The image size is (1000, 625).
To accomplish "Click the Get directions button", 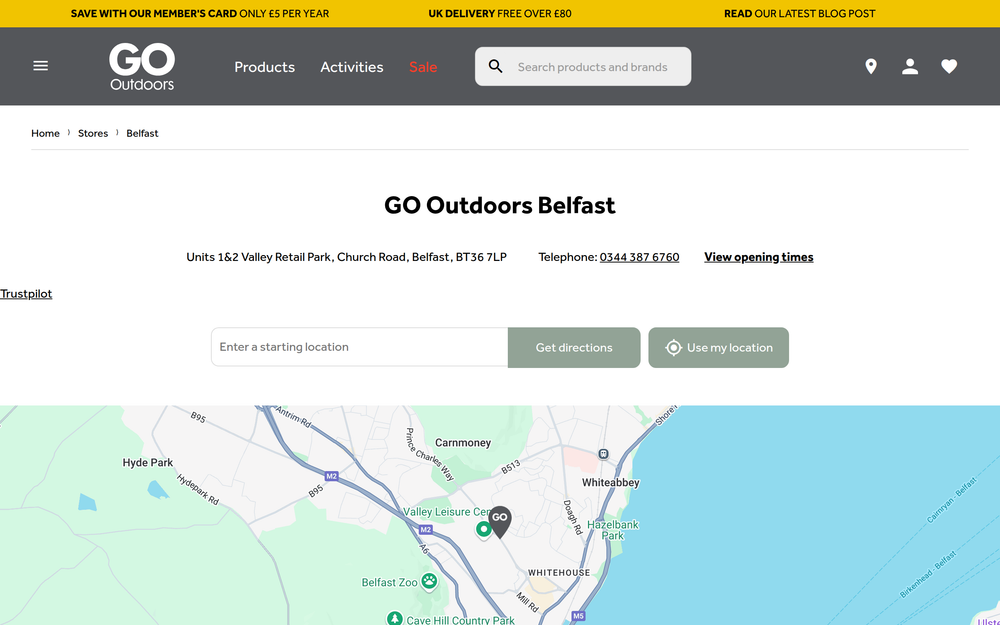I will (574, 348).
